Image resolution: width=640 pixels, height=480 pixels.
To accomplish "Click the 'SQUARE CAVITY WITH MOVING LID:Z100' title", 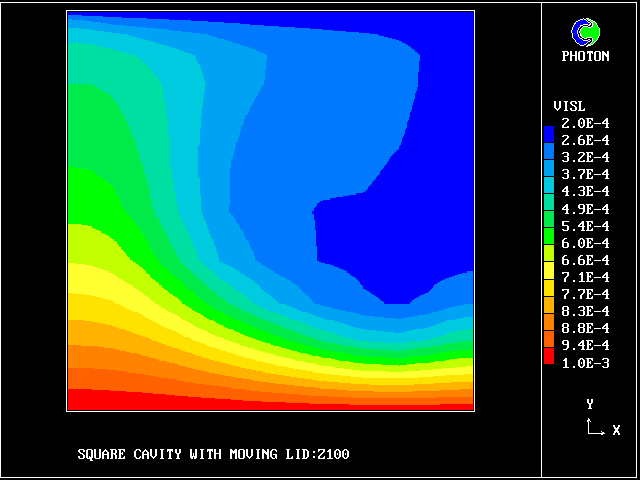I will pos(213,455).
